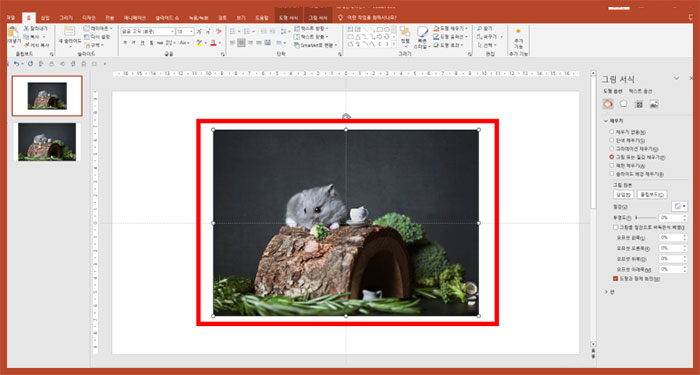
Task: Select the Gradient fill radio button
Action: click(x=611, y=149)
